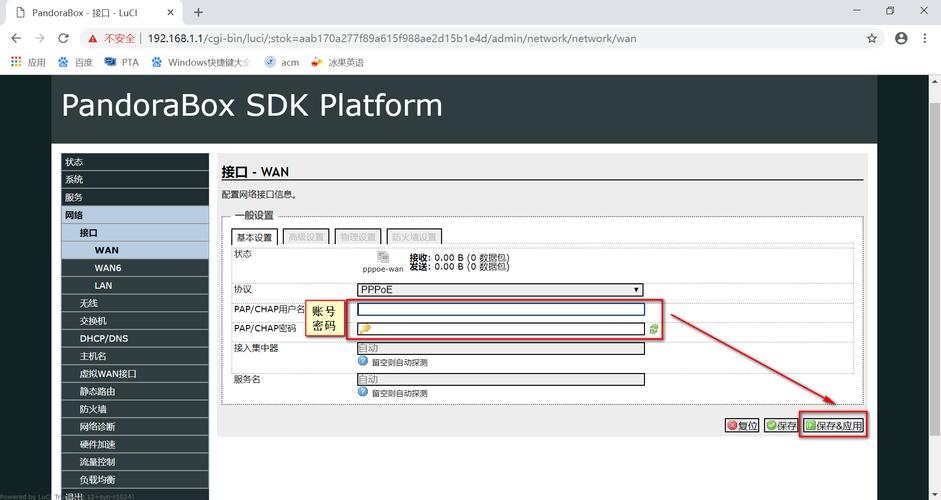Reload the page with refresh icon
Viewport: 941px width, 500px height.
pos(63,38)
